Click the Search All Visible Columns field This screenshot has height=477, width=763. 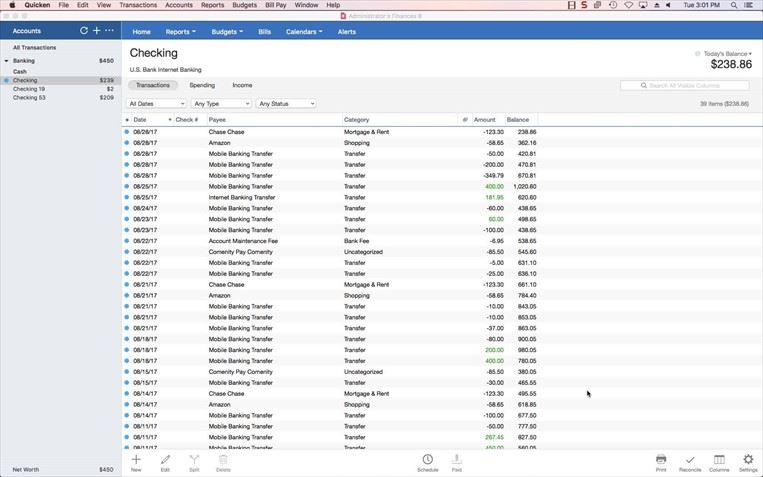685,86
